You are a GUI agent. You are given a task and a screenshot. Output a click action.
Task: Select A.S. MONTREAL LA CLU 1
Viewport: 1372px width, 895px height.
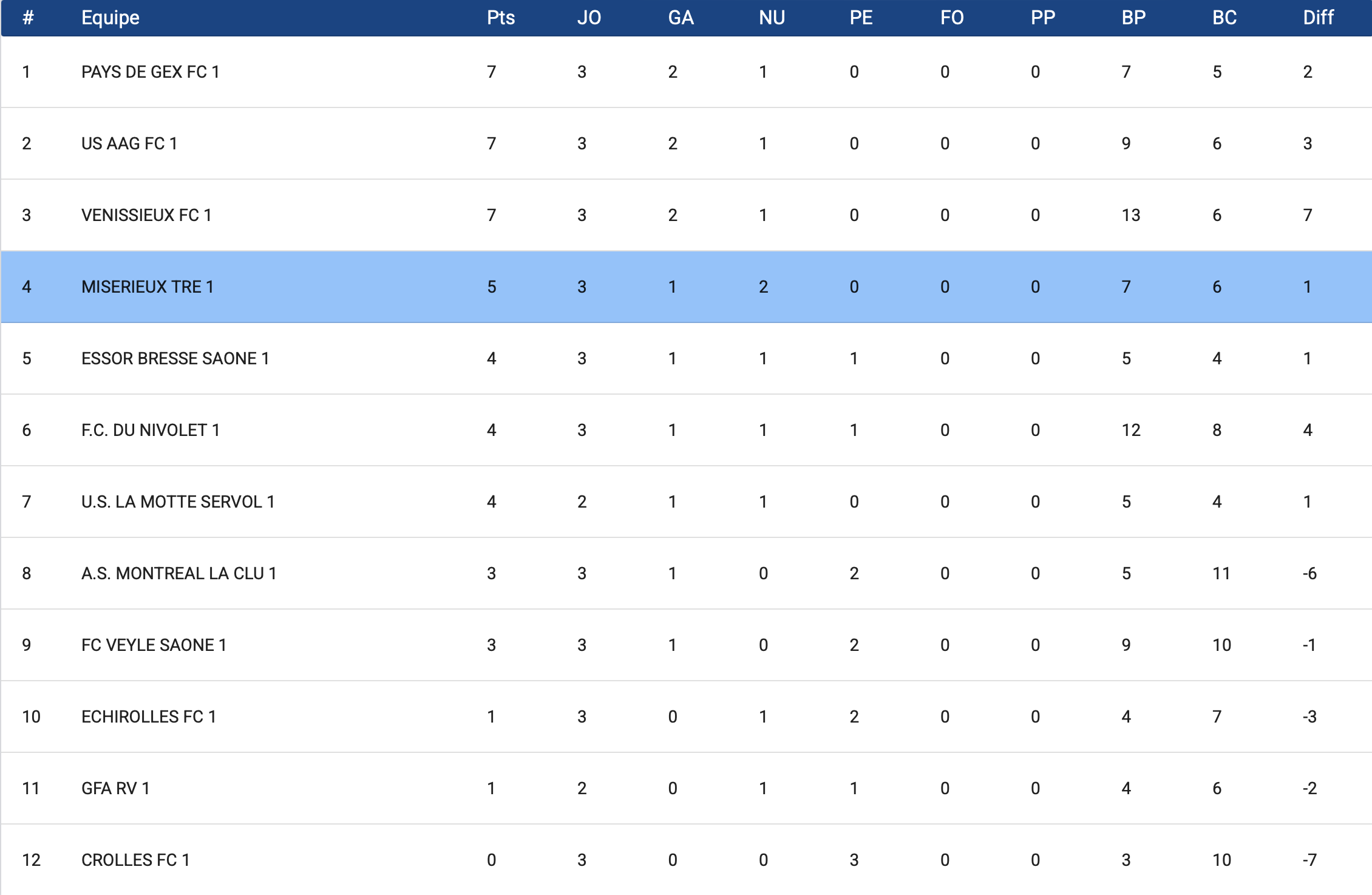point(178,574)
